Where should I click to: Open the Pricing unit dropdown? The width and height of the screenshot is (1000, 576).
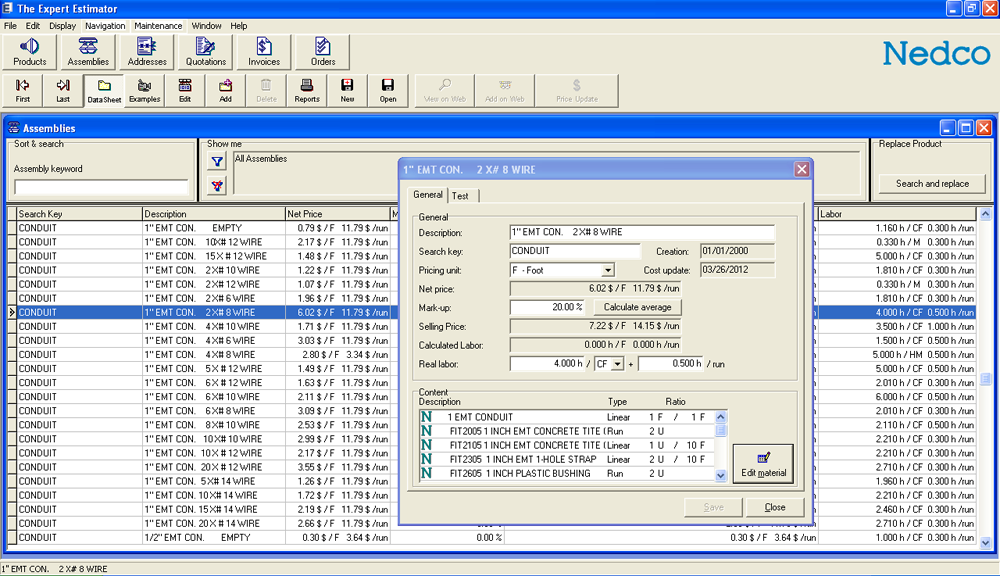(608, 270)
